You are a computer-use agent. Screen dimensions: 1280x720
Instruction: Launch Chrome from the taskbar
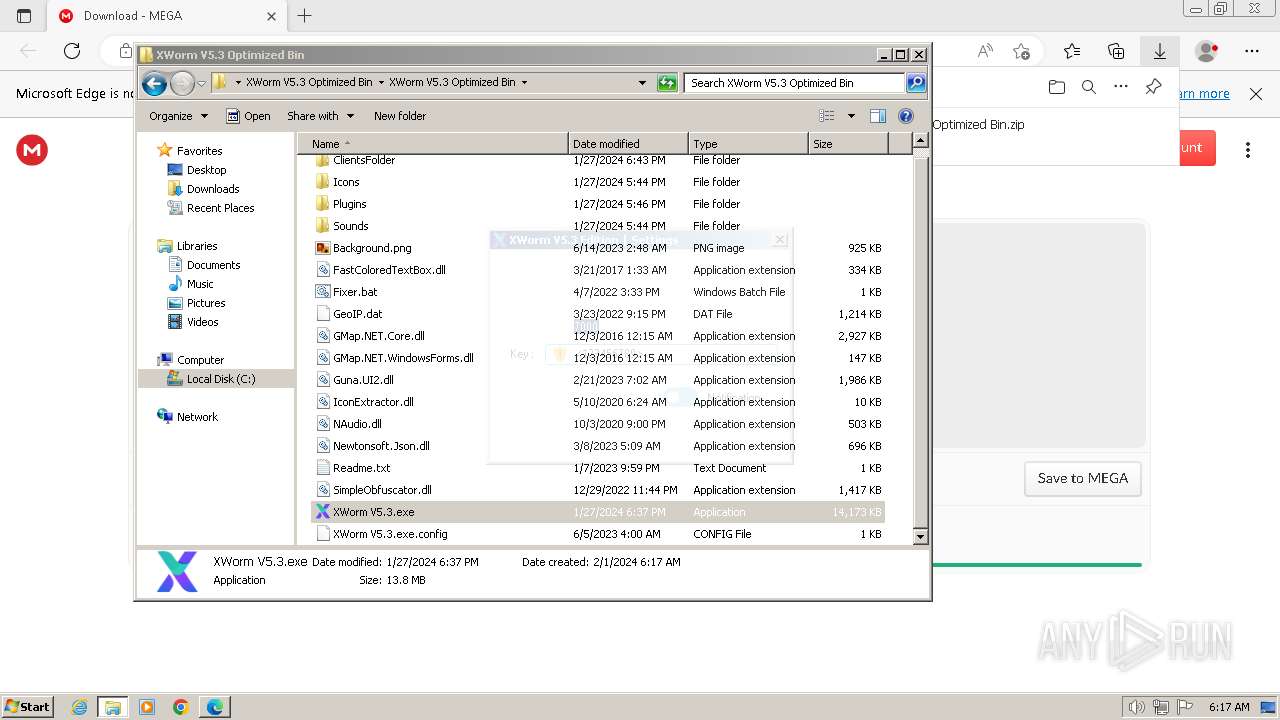(x=180, y=707)
